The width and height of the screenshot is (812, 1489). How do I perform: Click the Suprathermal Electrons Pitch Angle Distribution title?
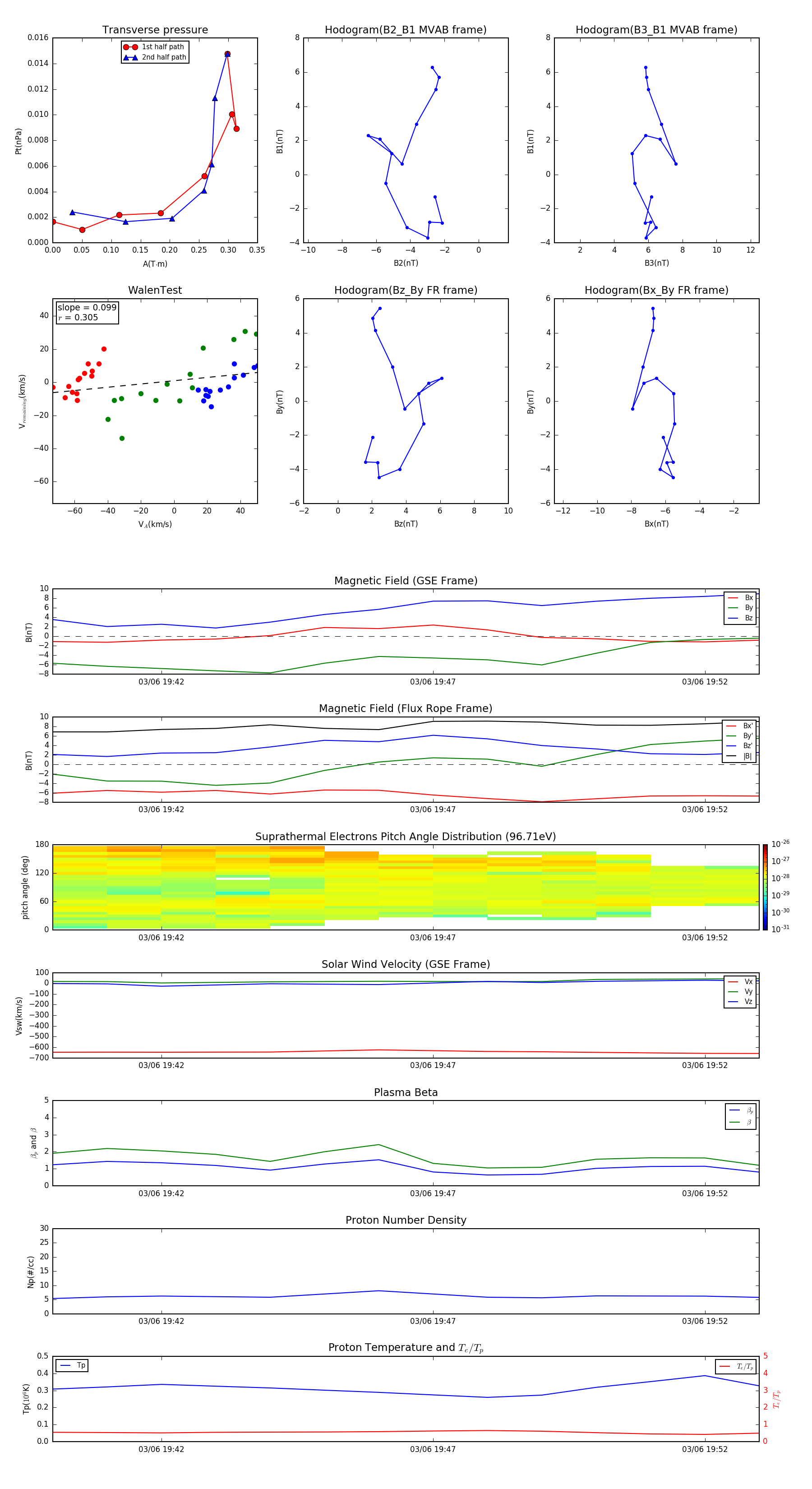coord(406,837)
